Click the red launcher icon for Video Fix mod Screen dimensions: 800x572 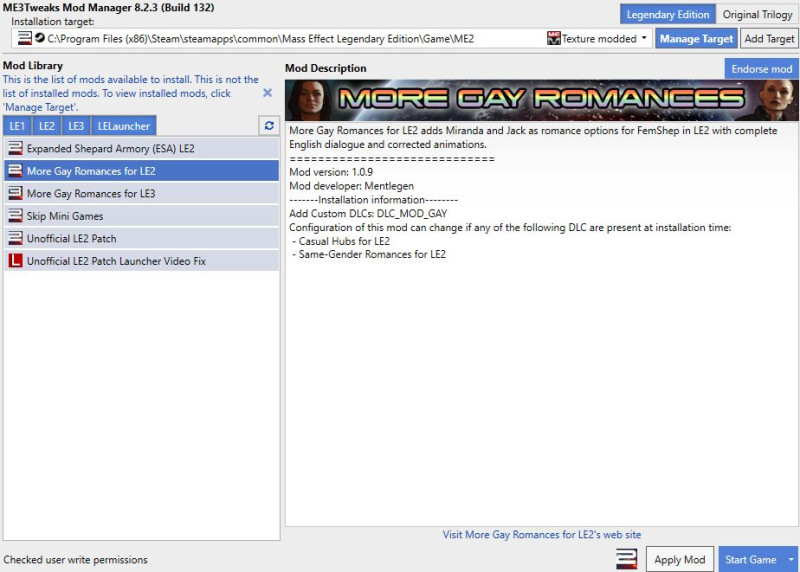16,261
